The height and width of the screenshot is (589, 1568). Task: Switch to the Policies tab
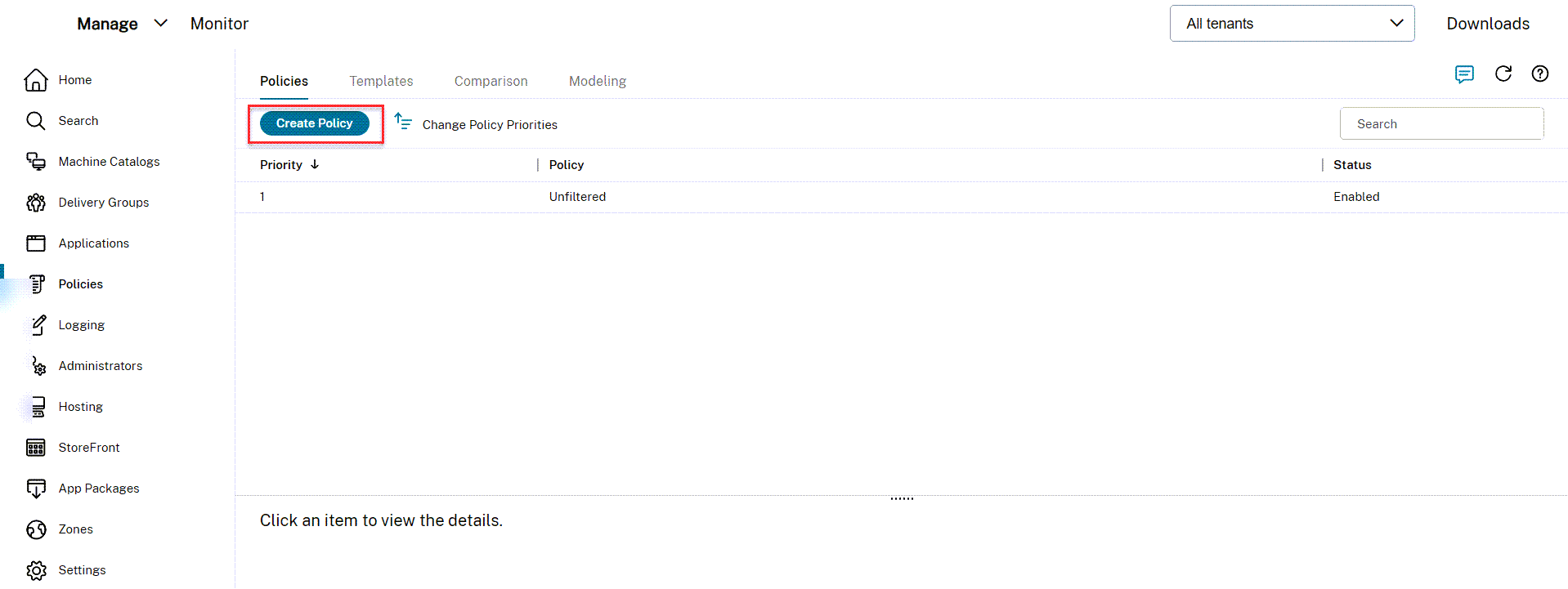284,81
